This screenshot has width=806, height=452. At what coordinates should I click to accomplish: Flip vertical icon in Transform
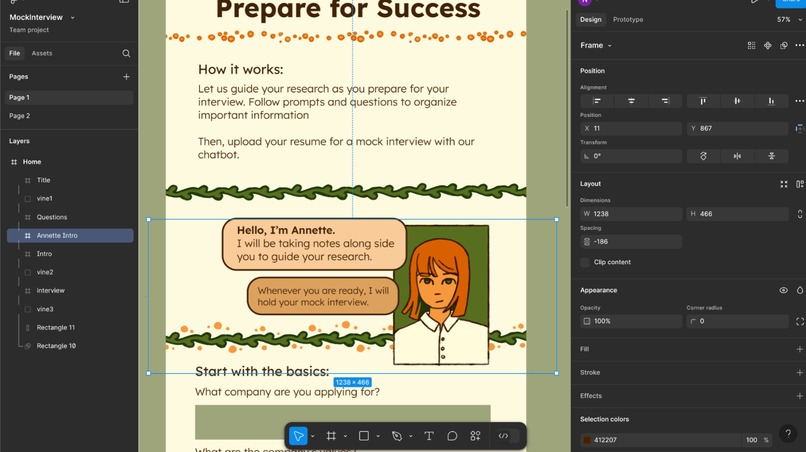pyautogui.click(x=771, y=156)
